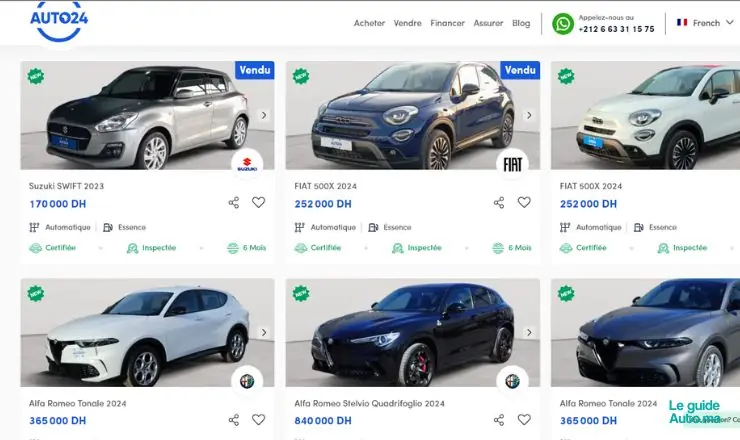Open Alfa Romeo Stelvio Quadrifoglio 2024 title
The width and height of the screenshot is (740, 440).
pos(369,403)
